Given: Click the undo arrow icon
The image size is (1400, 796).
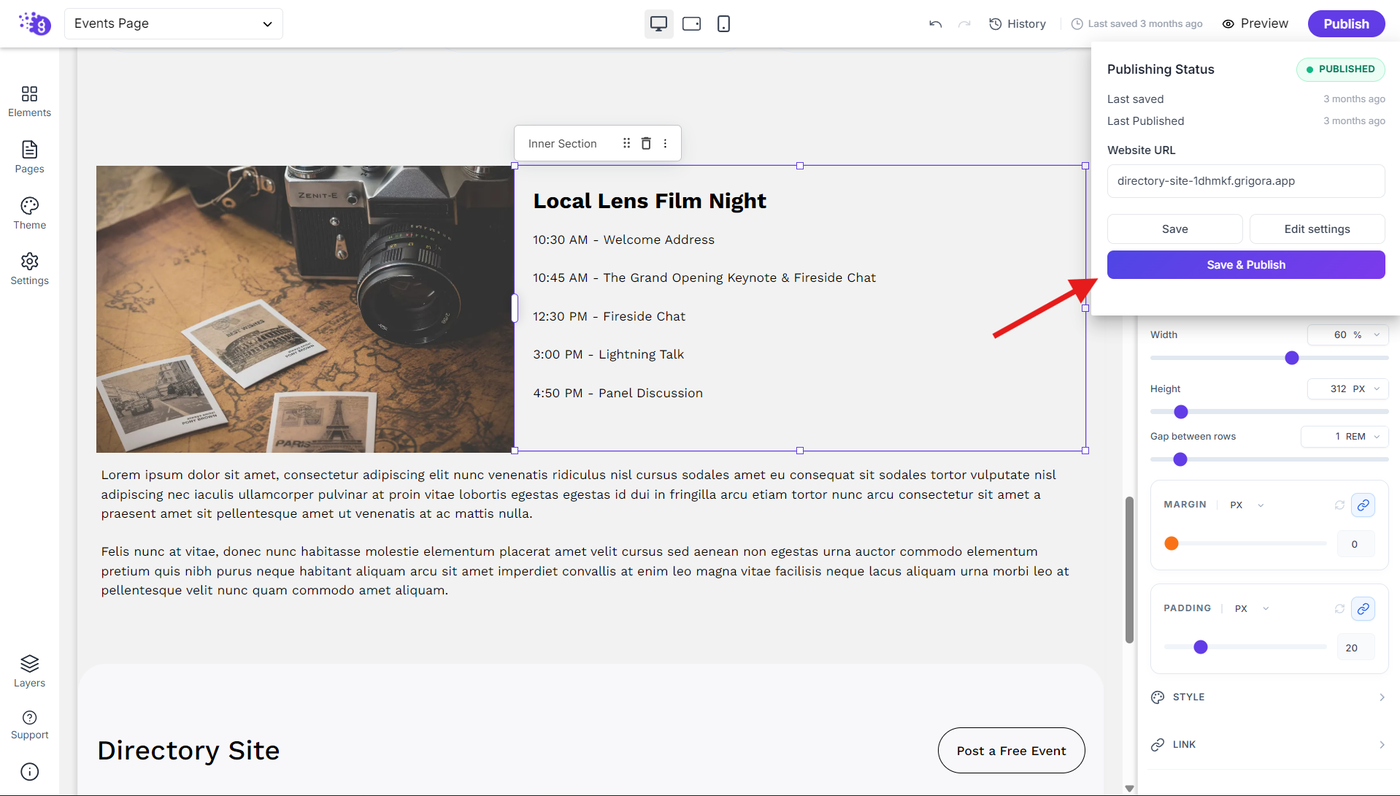Looking at the screenshot, I should pyautogui.click(x=935, y=24).
